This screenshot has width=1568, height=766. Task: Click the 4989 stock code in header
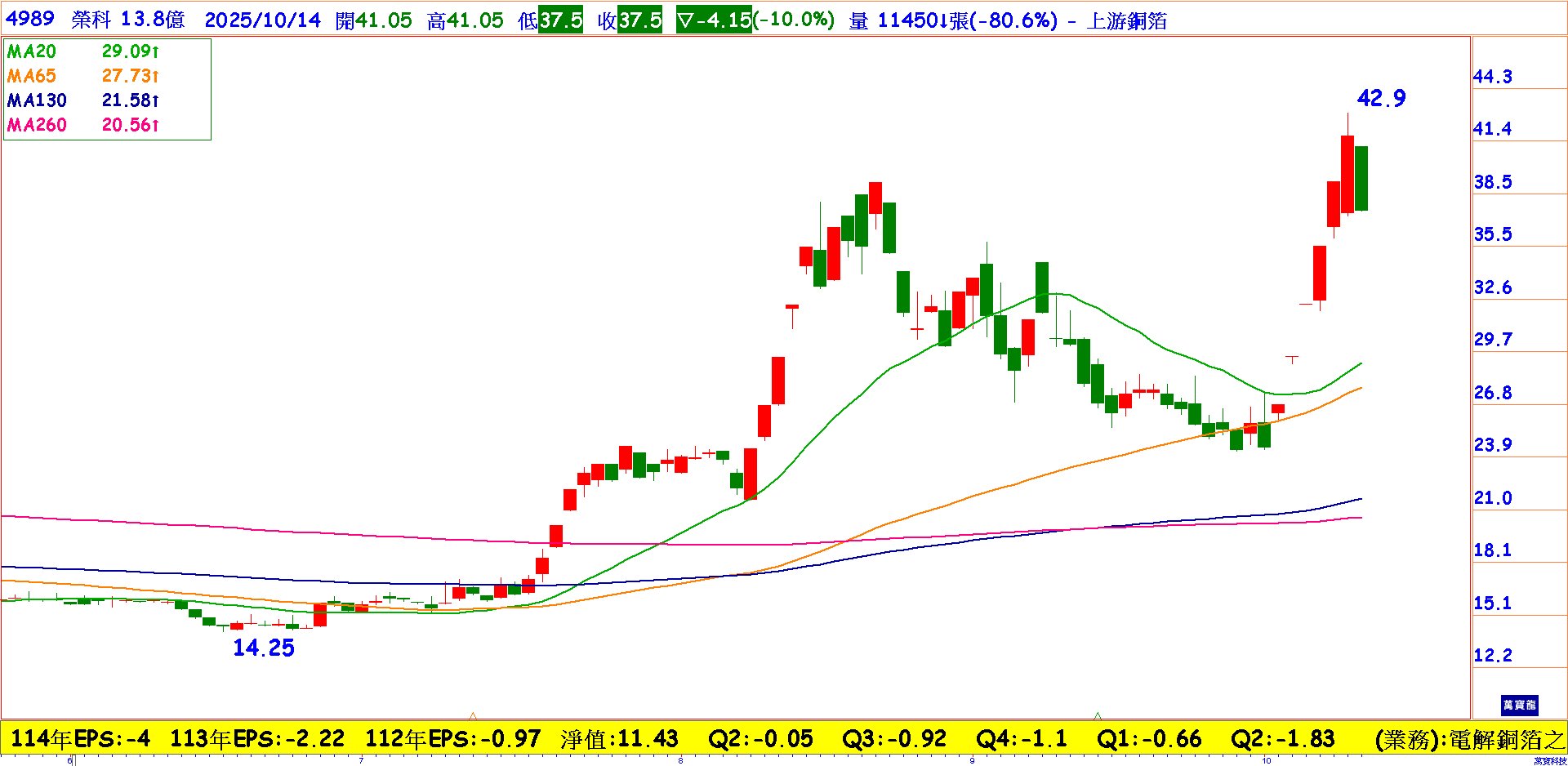click(x=30, y=20)
